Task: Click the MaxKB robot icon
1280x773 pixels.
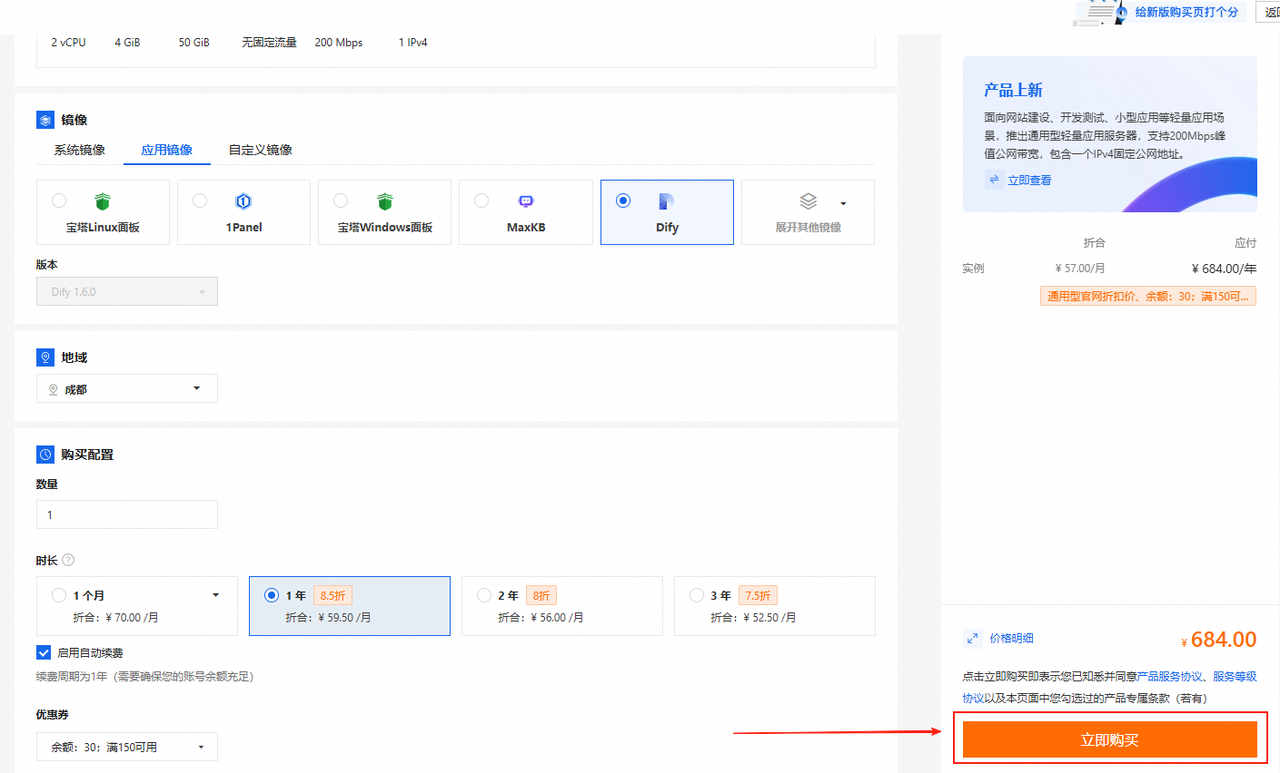Action: coord(526,201)
